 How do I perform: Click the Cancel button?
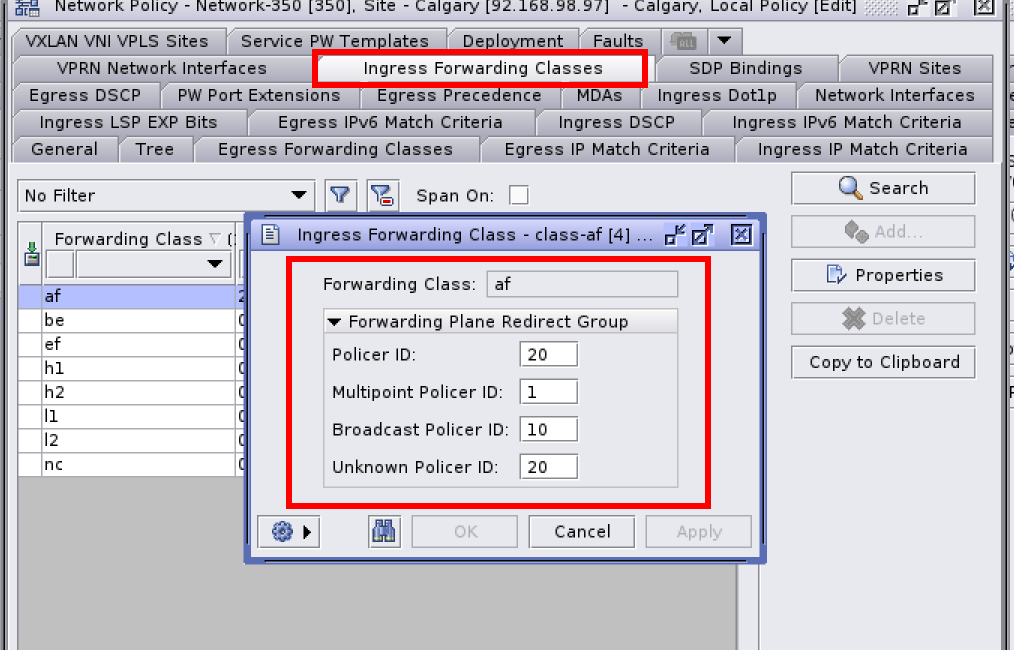coord(582,532)
